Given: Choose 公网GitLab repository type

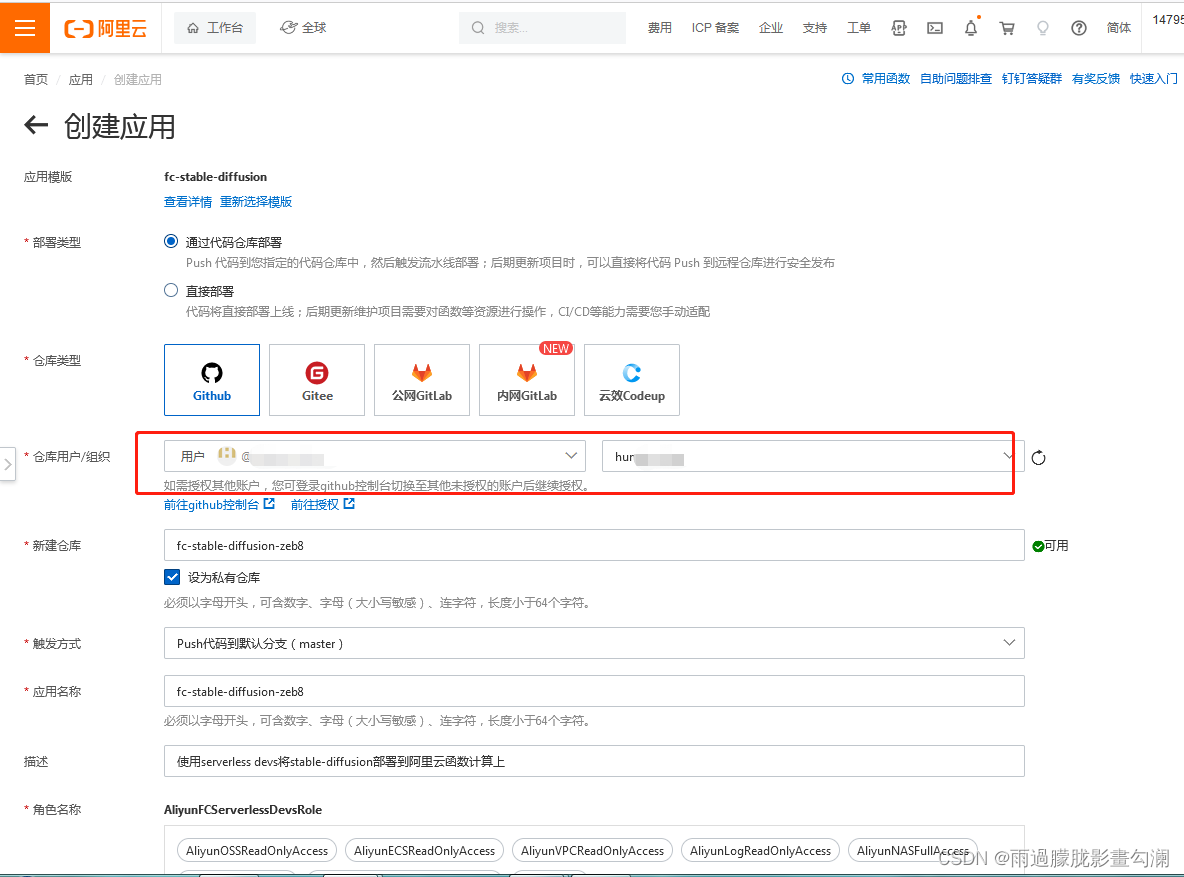Looking at the screenshot, I should tap(422, 380).
